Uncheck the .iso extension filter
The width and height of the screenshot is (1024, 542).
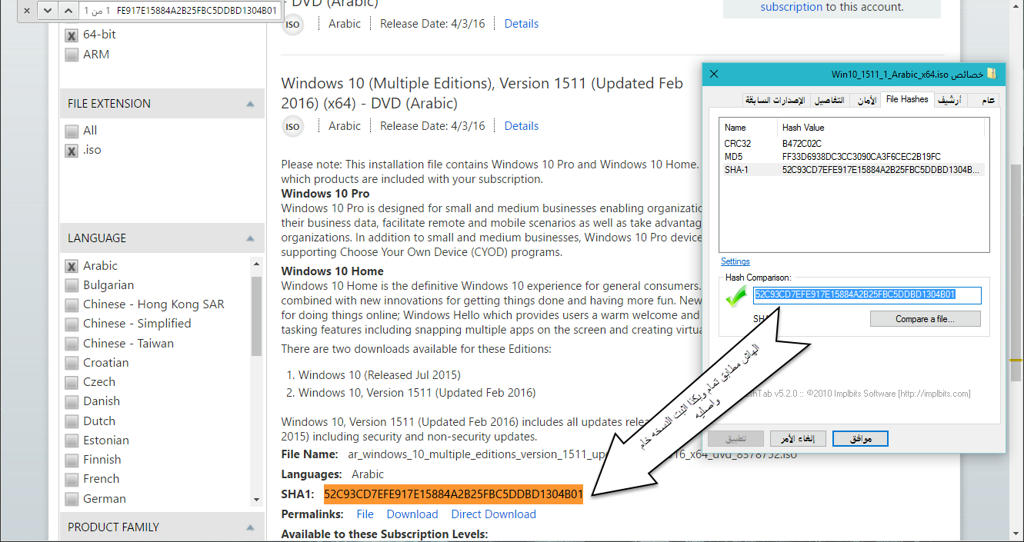(x=72, y=151)
